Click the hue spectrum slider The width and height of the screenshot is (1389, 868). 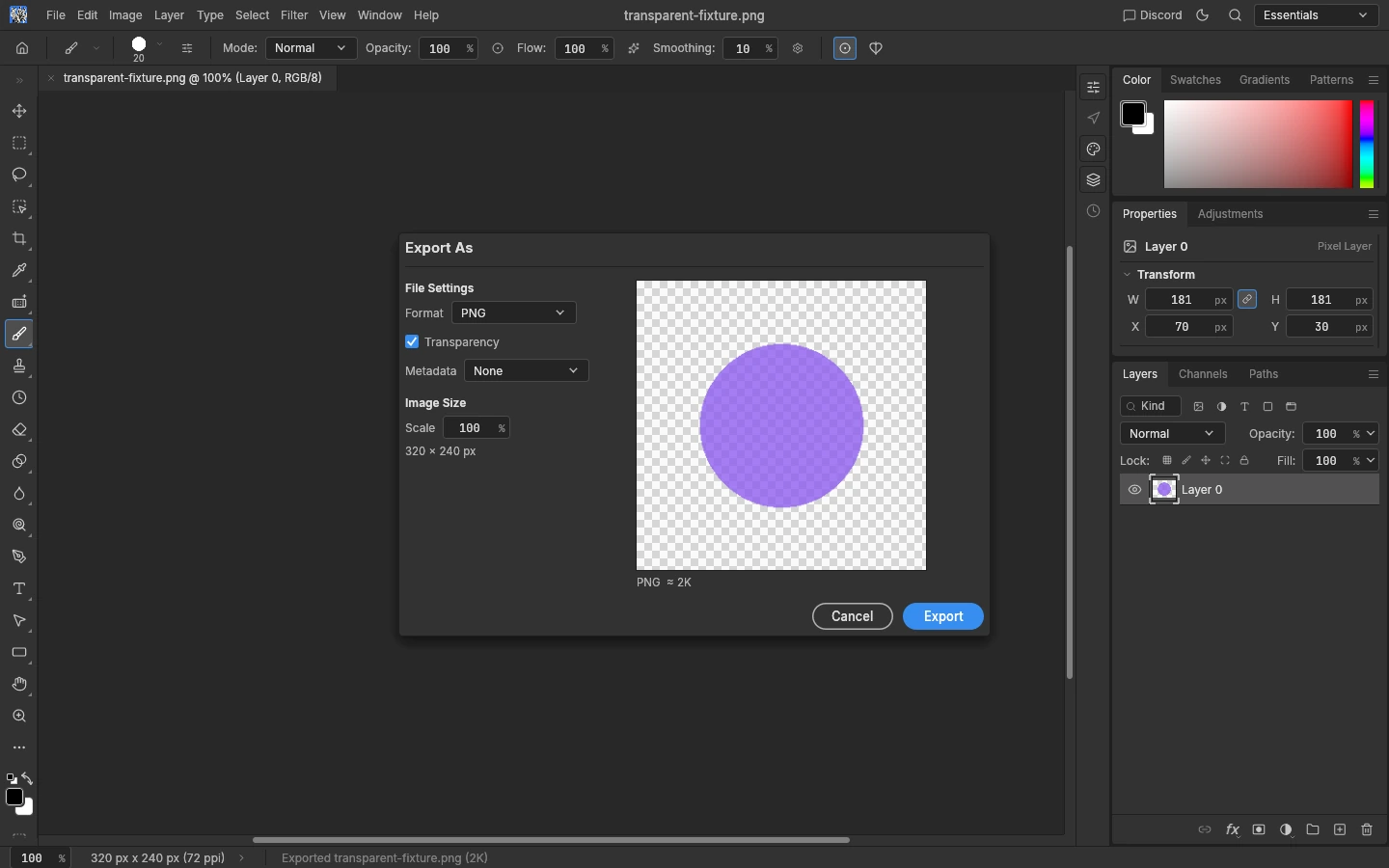coord(1367,144)
